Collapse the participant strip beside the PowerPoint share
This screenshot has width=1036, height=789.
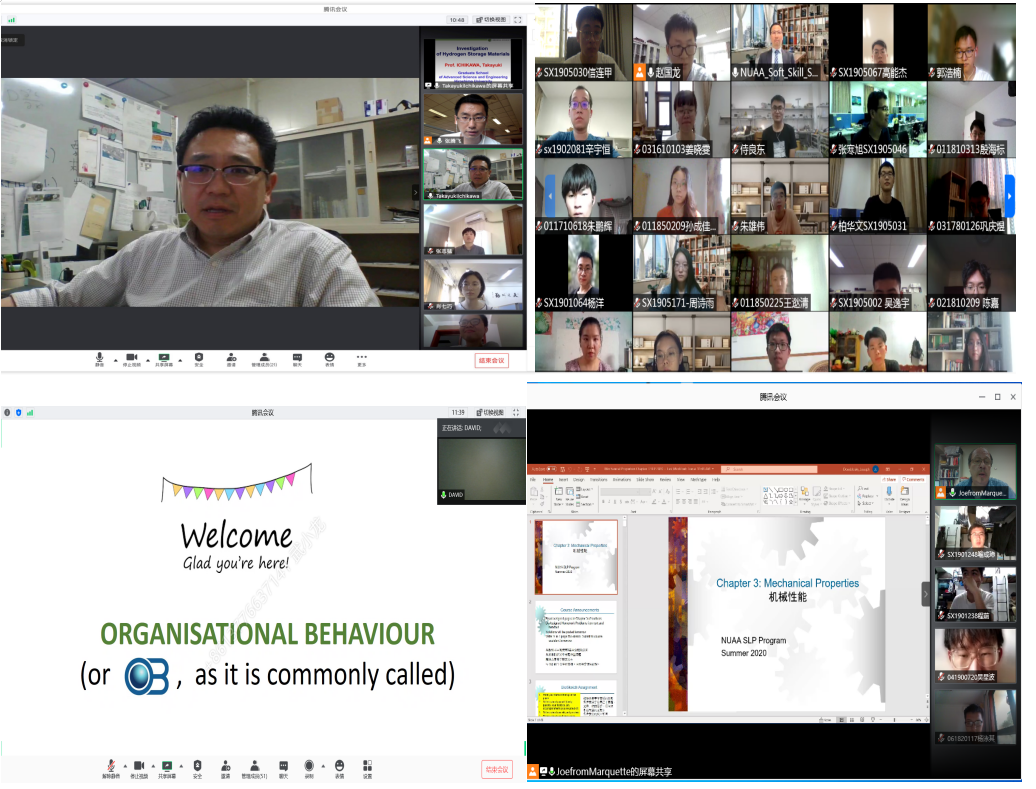coord(926,593)
